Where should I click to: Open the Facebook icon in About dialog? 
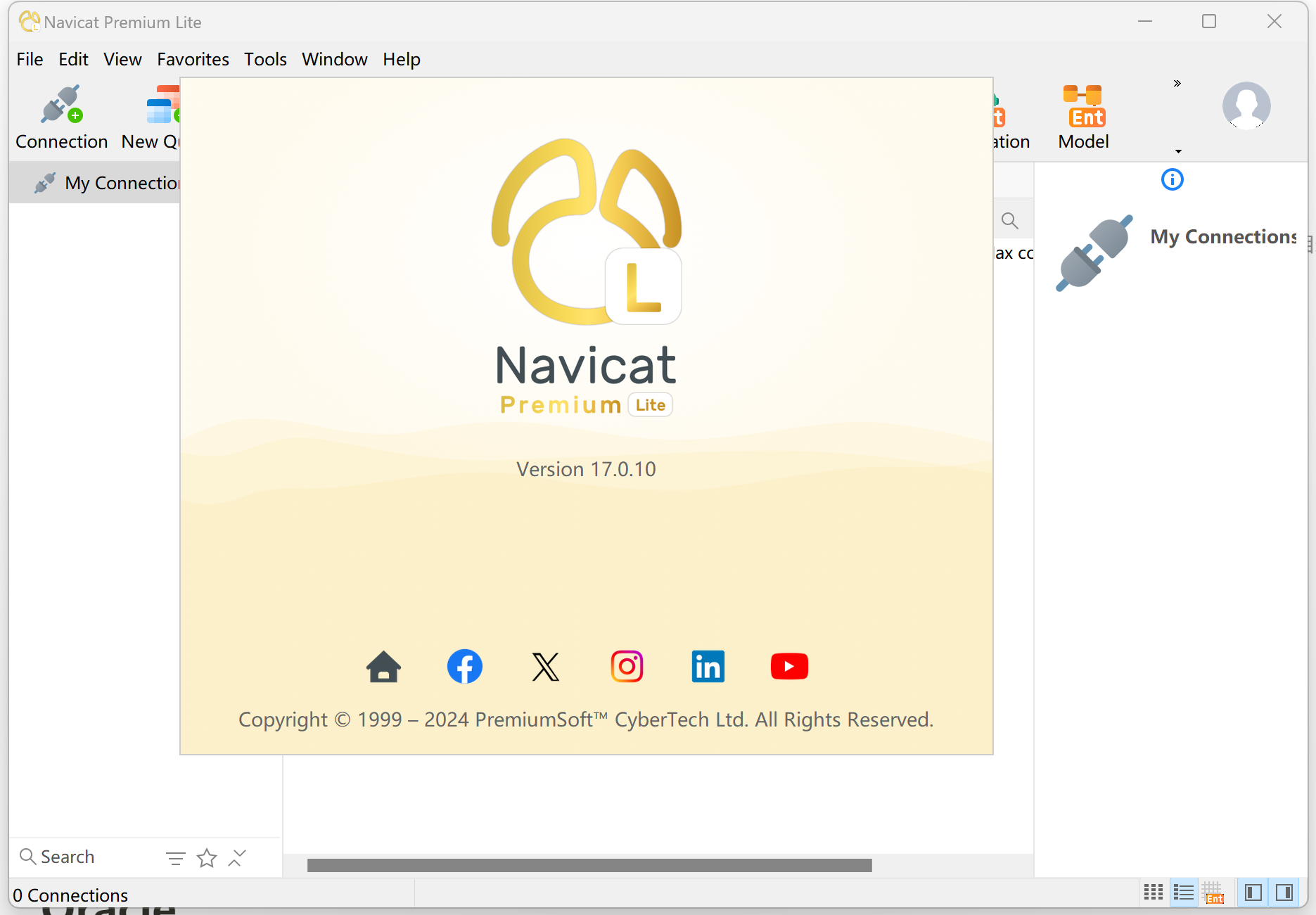[465, 666]
